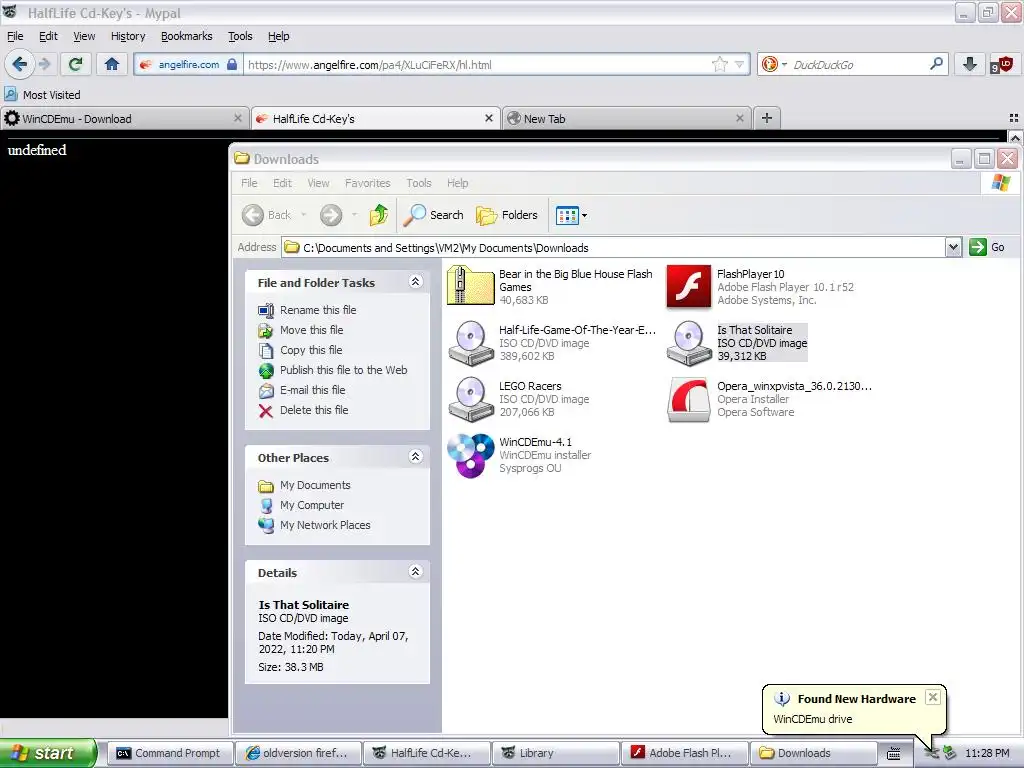Open My Network Places link
Screen dimensions: 1024x768
(314, 525)
